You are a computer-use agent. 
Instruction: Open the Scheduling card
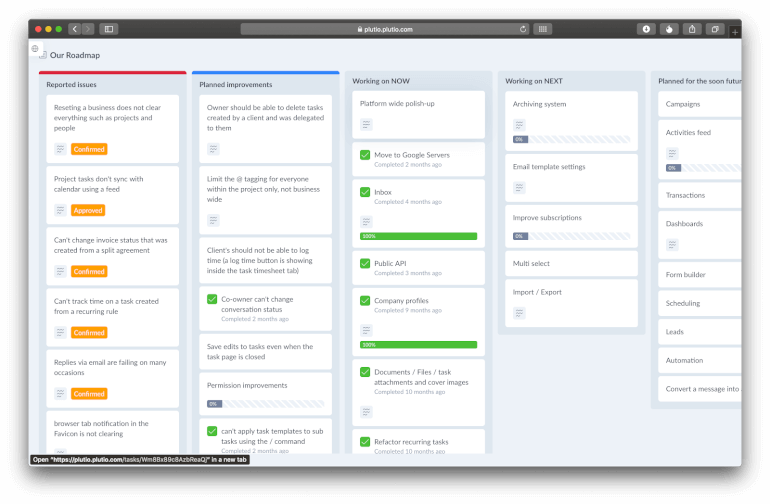pos(700,304)
